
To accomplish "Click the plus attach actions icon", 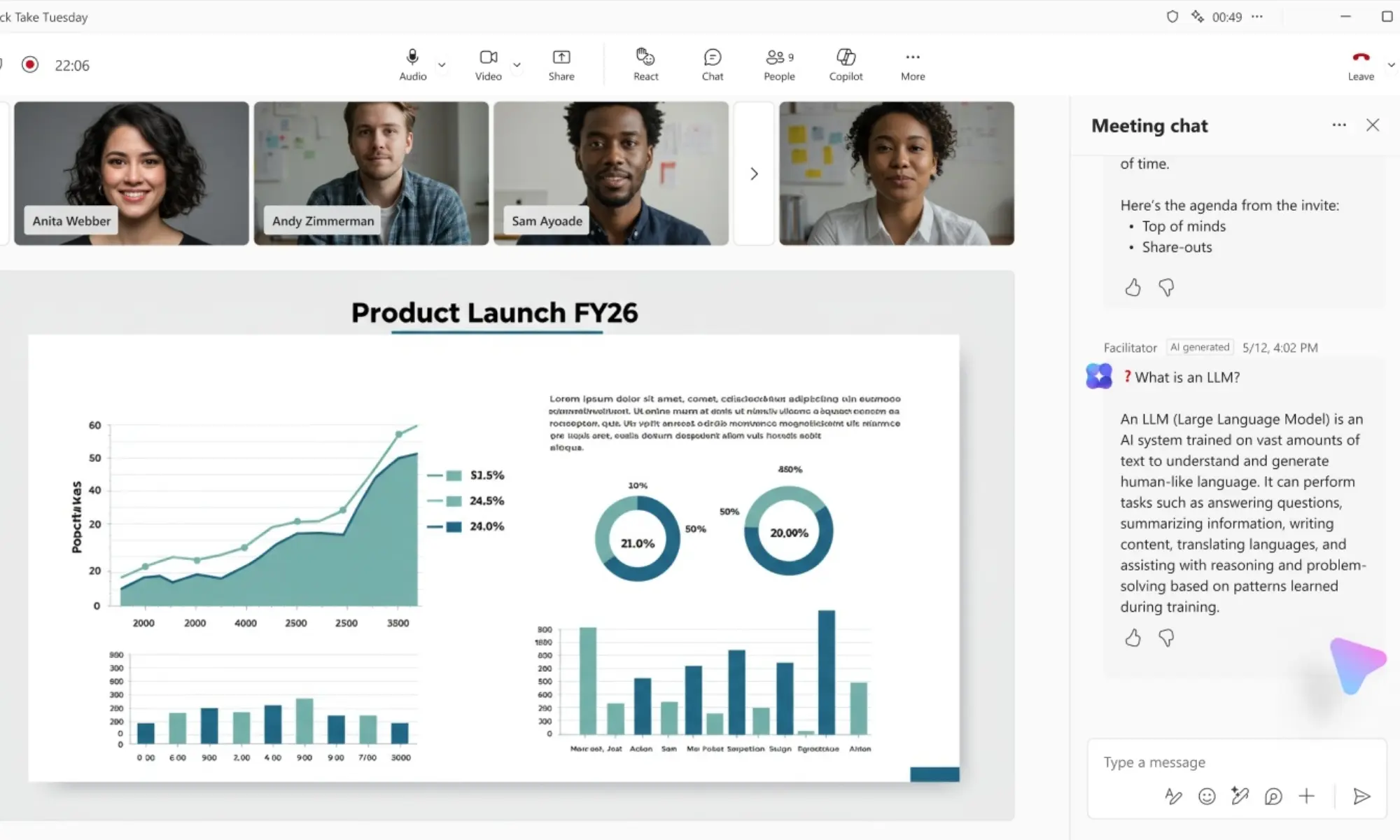I will click(x=1306, y=796).
